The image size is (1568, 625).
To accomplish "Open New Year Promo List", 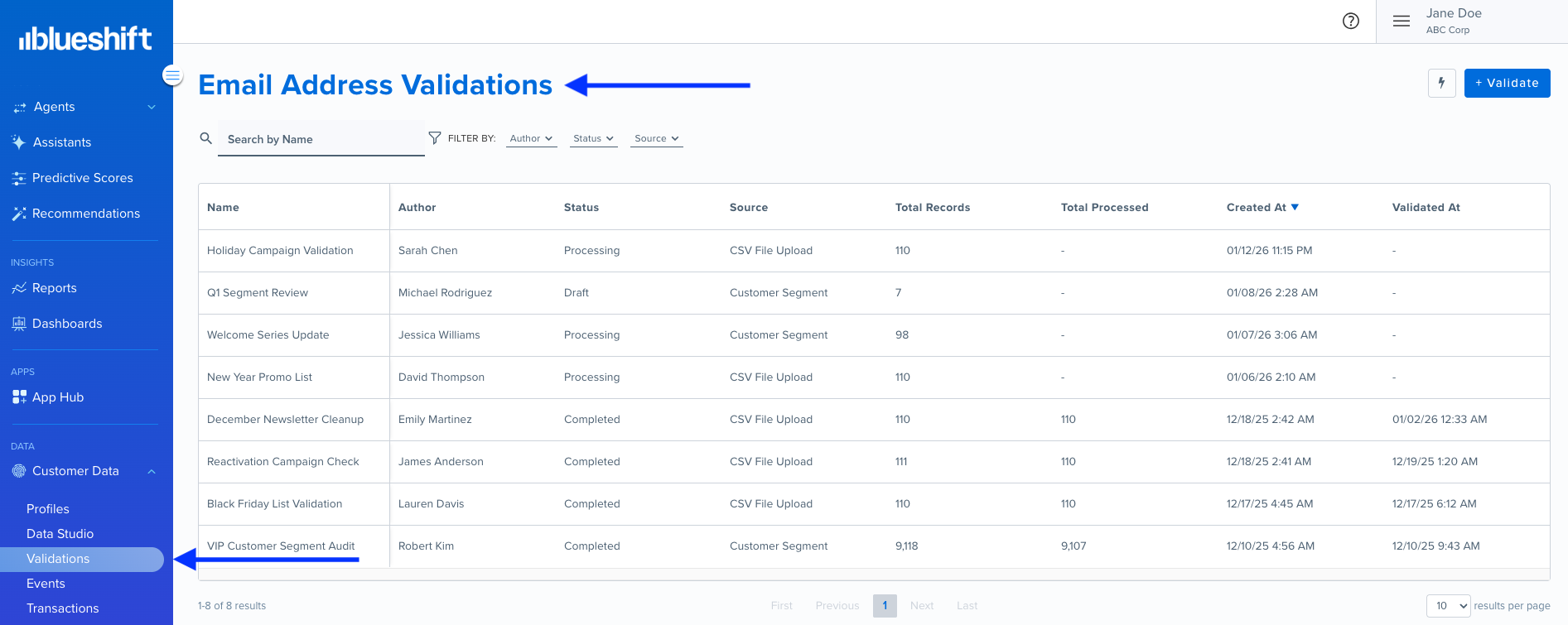I will 259,377.
